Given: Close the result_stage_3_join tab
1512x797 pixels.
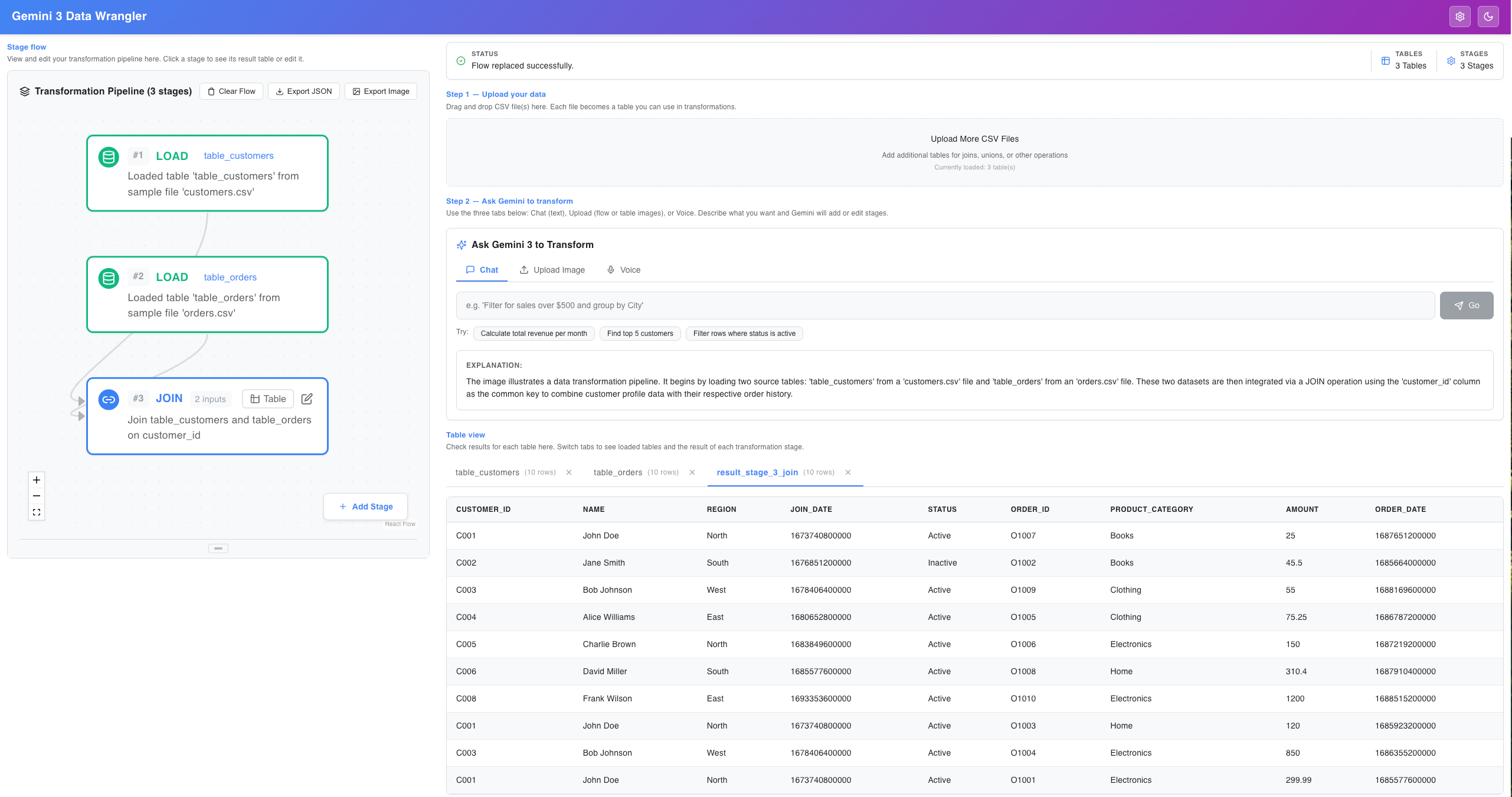Looking at the screenshot, I should coord(848,472).
